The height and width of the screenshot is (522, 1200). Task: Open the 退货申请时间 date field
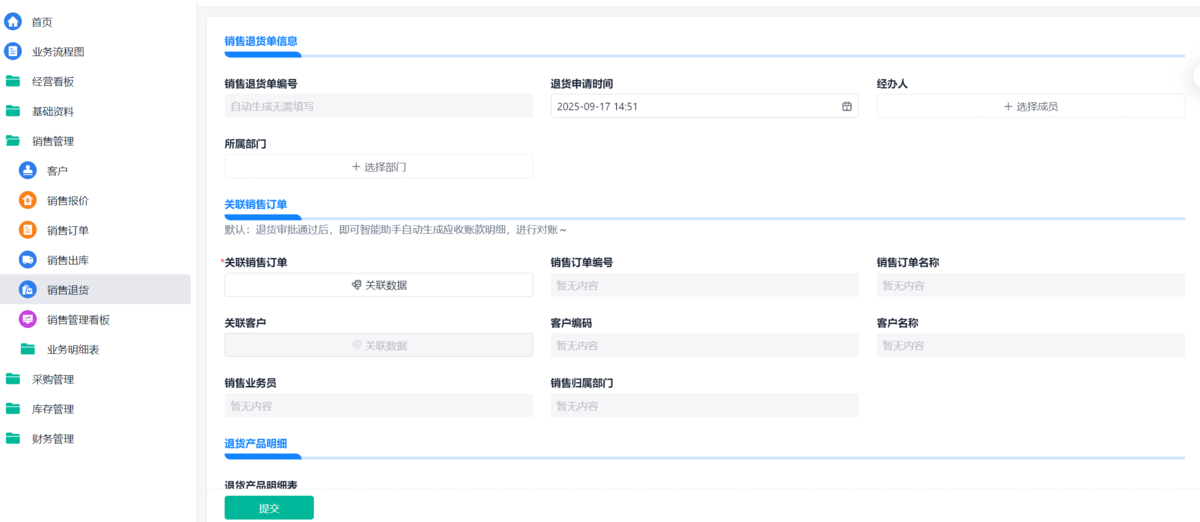[704, 106]
